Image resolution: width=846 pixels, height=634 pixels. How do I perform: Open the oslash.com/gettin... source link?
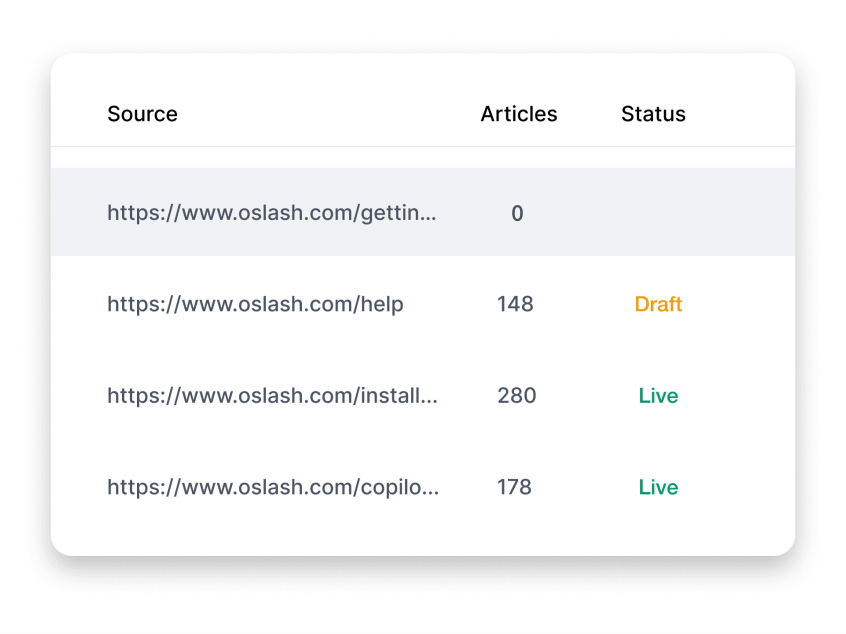[271, 213]
